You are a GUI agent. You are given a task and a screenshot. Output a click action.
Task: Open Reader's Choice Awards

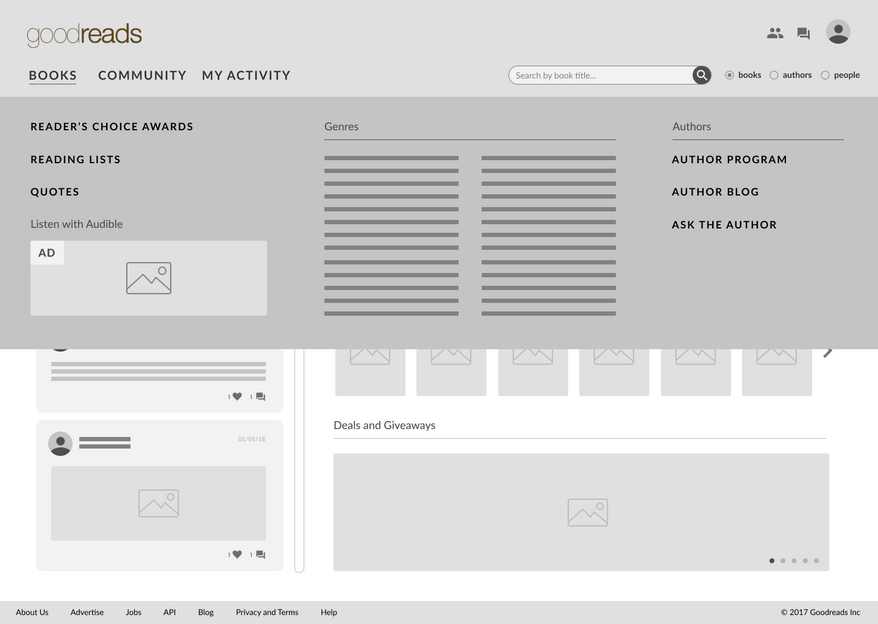coord(112,127)
